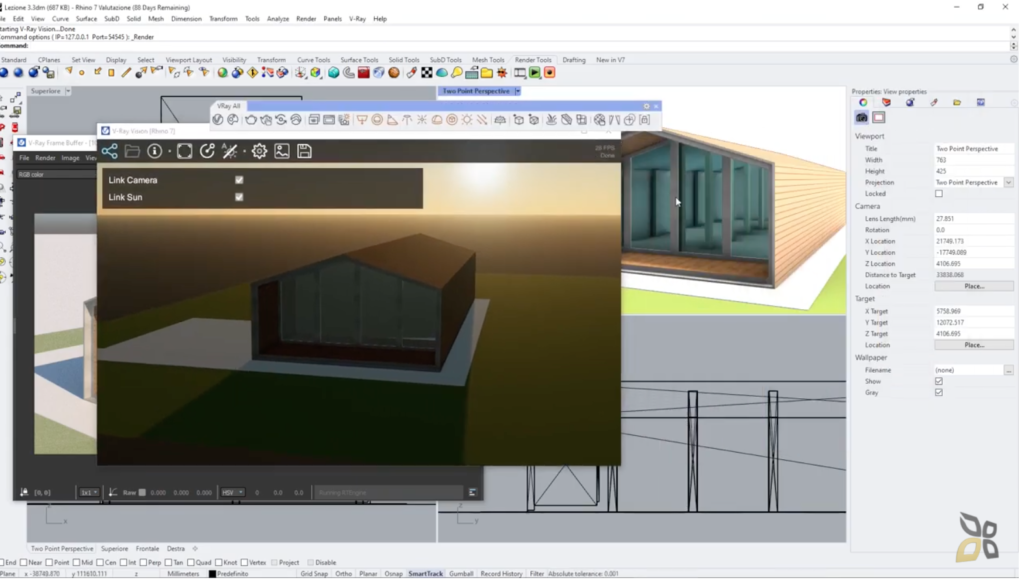Click the auto exposure wand icon in V-Ray Vision
Viewport: 1024px width, 580px height.
tap(230, 152)
